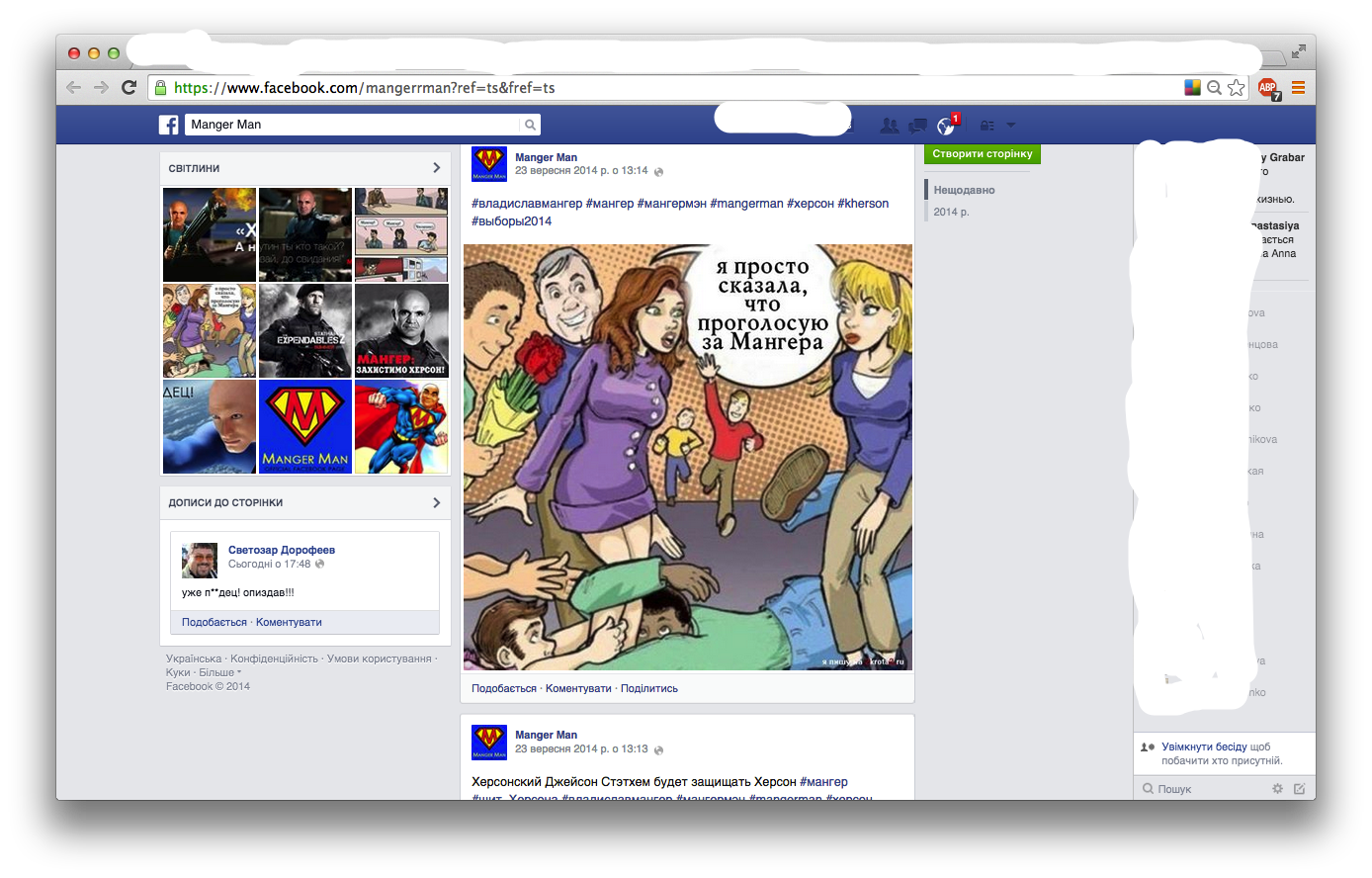Viewport: 1372px width, 878px height.
Task: Click the Светозар Дорофеев post timestamp Сьогодні о 17:48
Action: [x=270, y=564]
